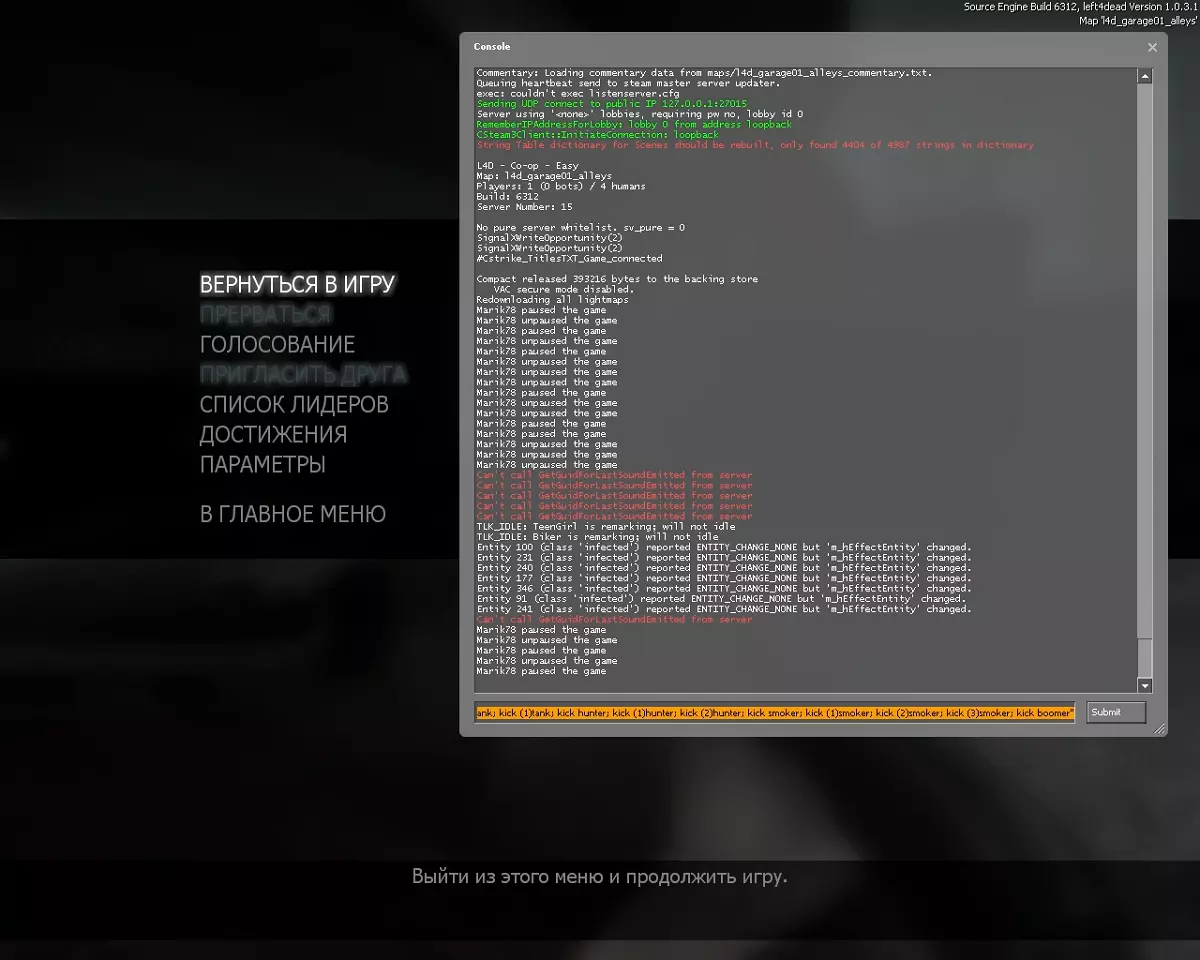Click the Submit button in Console
1200x960 pixels.
(x=1116, y=712)
